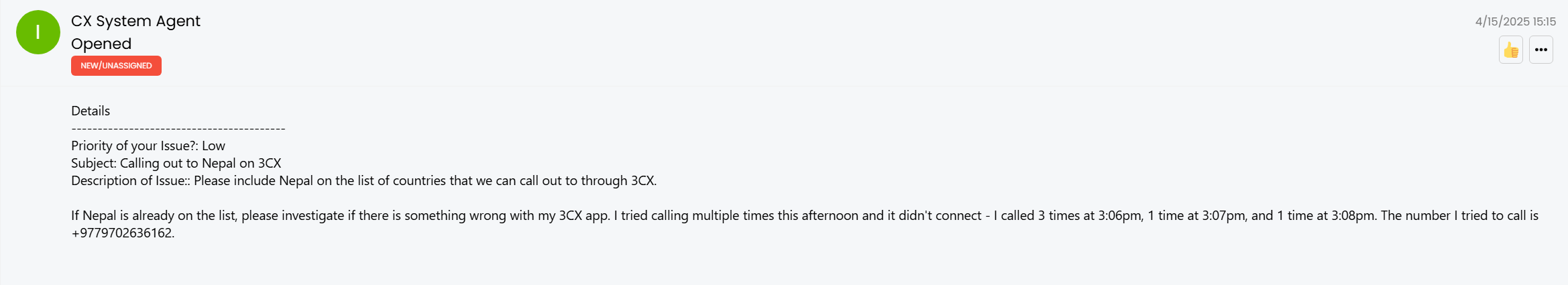Open the three-dots more options menu
This screenshot has width=1568, height=285.
1541,50
